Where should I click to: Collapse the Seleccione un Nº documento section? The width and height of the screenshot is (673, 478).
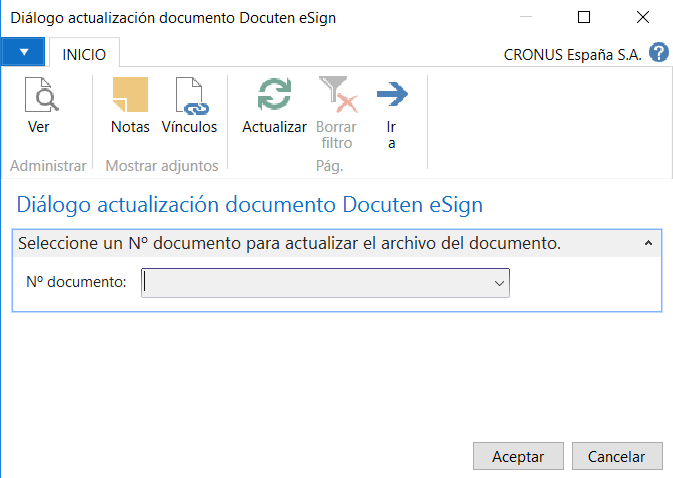(x=648, y=243)
